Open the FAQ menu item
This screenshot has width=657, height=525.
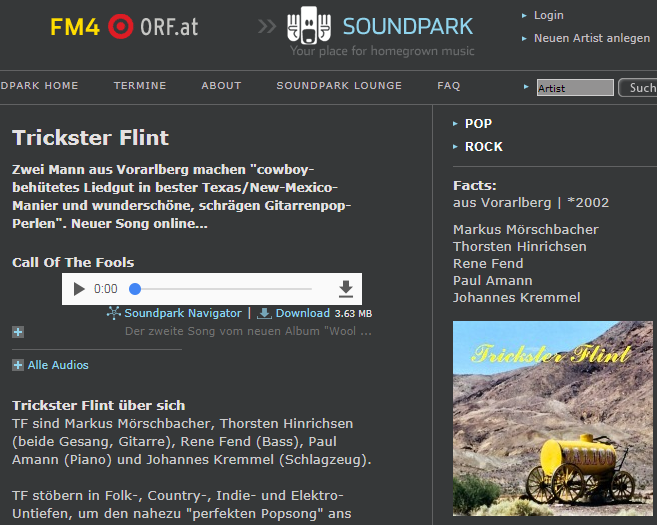click(x=449, y=85)
